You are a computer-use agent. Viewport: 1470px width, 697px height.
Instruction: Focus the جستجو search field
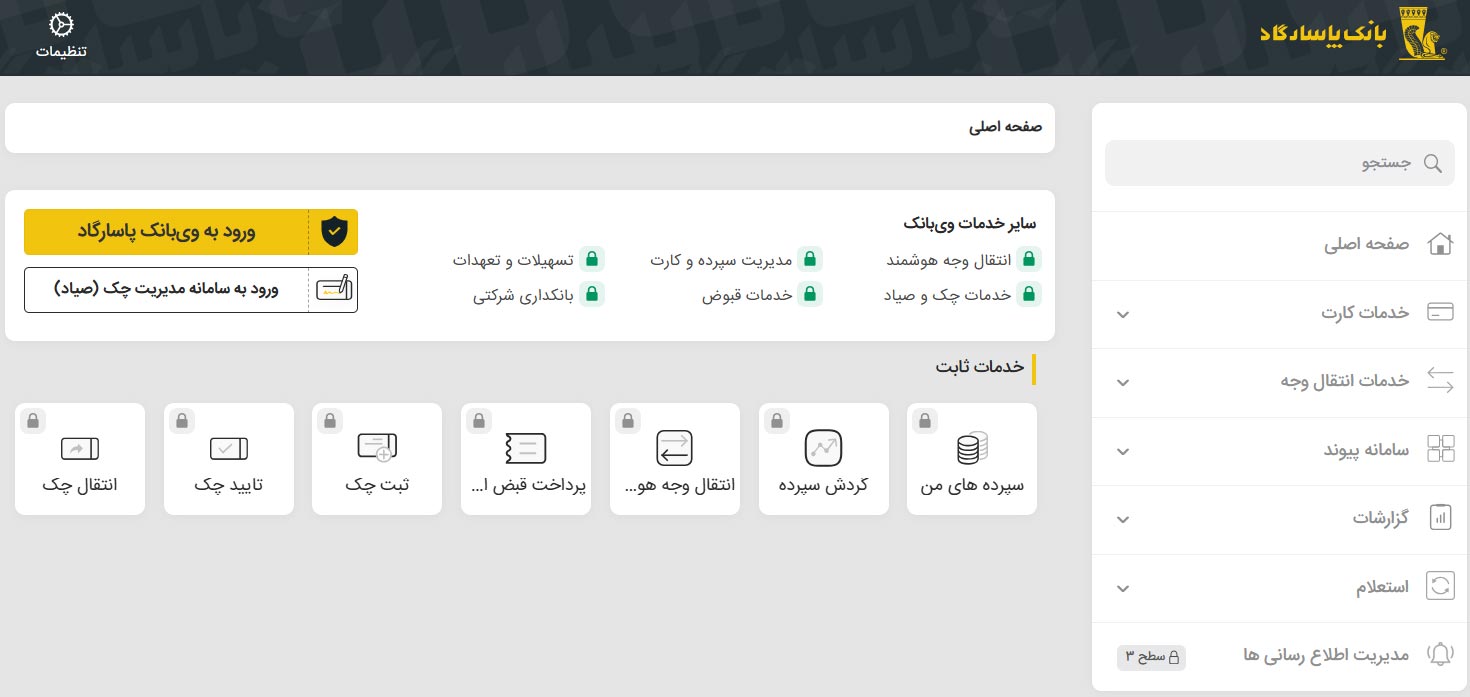pyautogui.click(x=1270, y=163)
